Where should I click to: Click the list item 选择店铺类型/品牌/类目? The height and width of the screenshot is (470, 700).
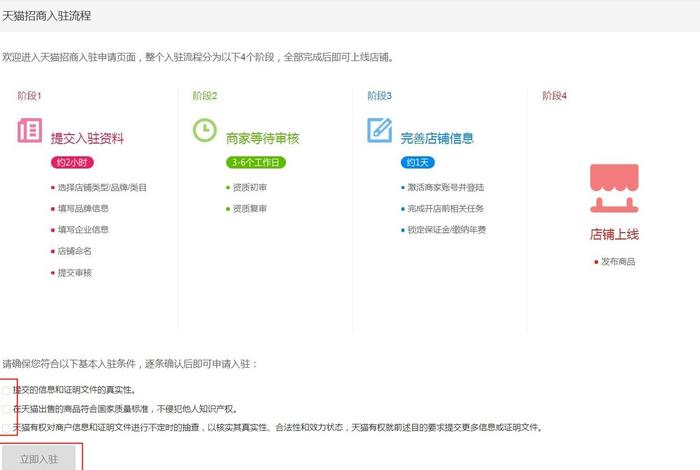(x=102, y=187)
